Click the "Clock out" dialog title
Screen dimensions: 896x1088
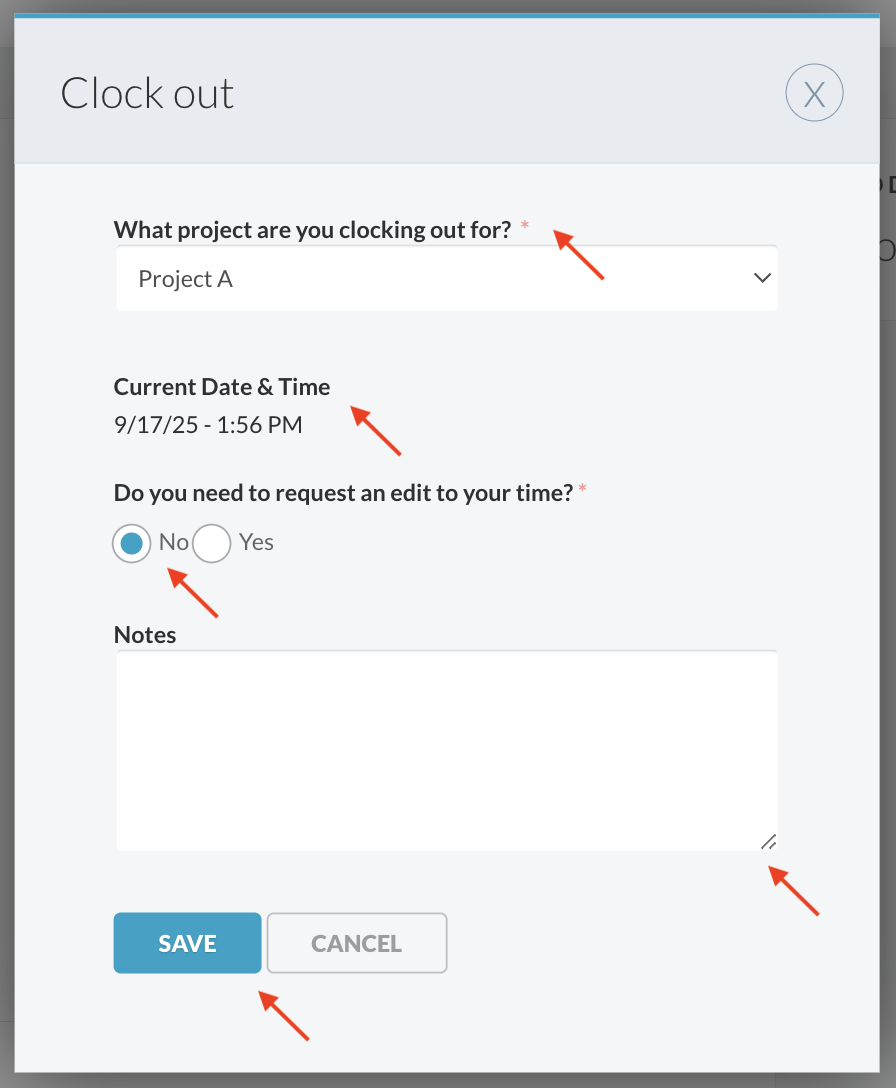coord(147,94)
